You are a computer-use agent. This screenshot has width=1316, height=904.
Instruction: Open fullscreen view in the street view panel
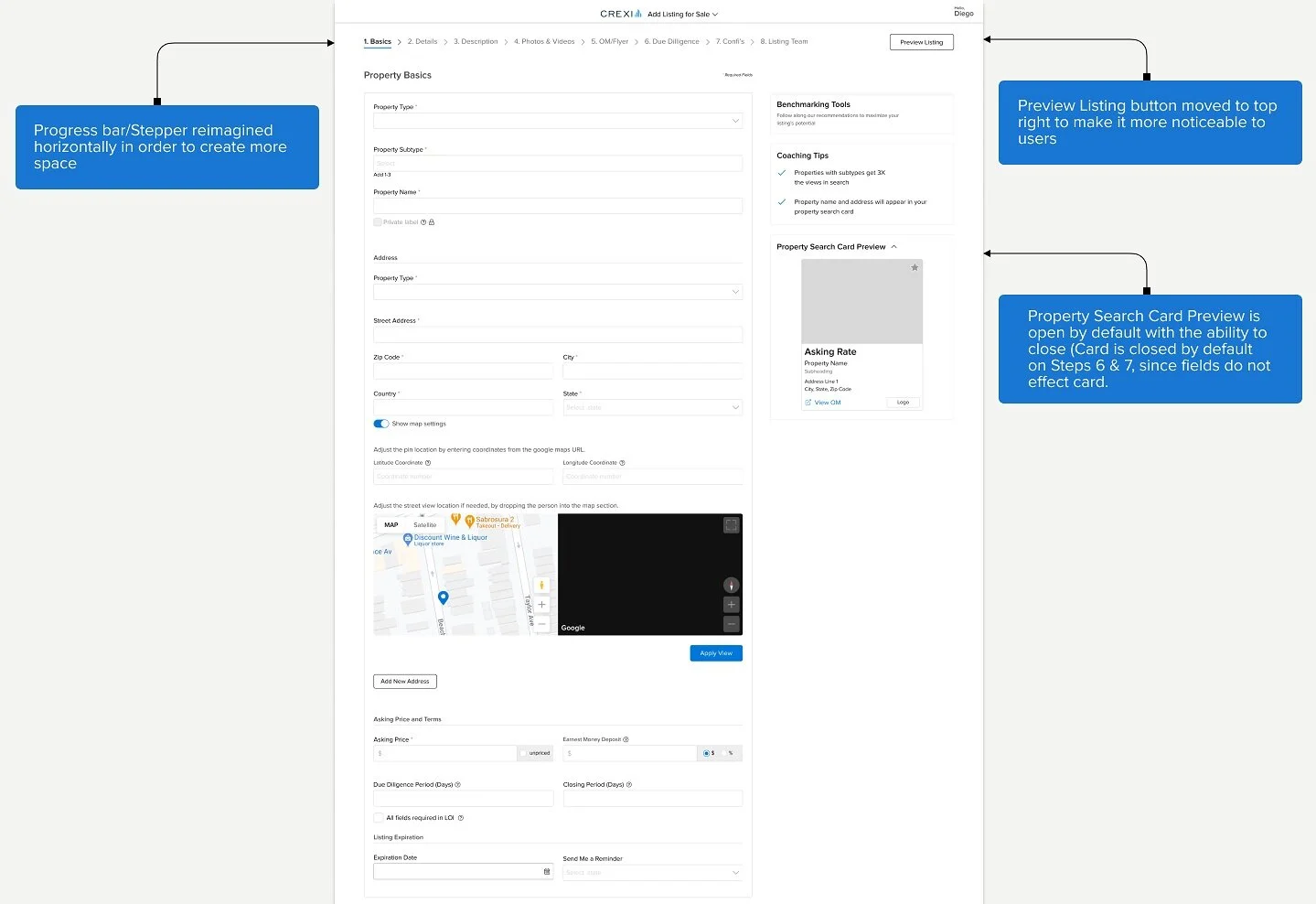tap(730, 525)
